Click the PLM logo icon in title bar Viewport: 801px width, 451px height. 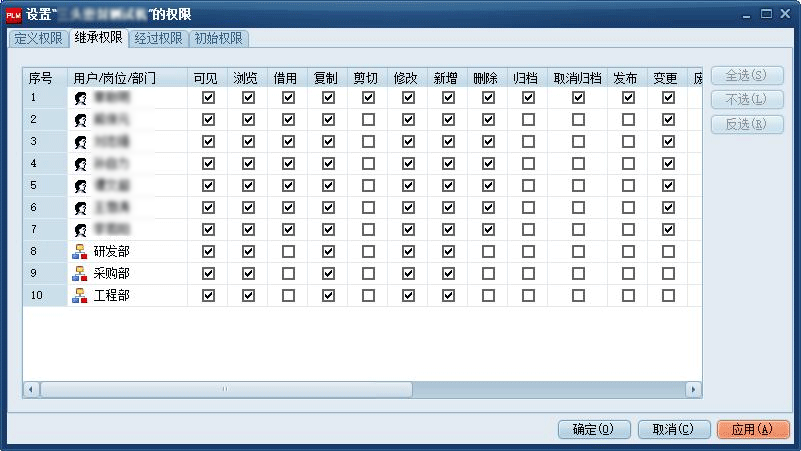pos(14,14)
